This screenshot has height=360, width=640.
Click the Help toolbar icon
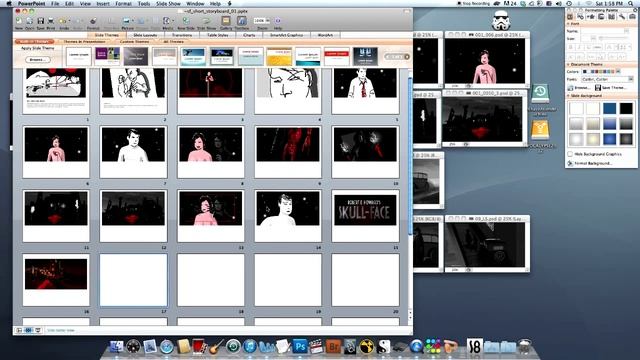click(278, 21)
